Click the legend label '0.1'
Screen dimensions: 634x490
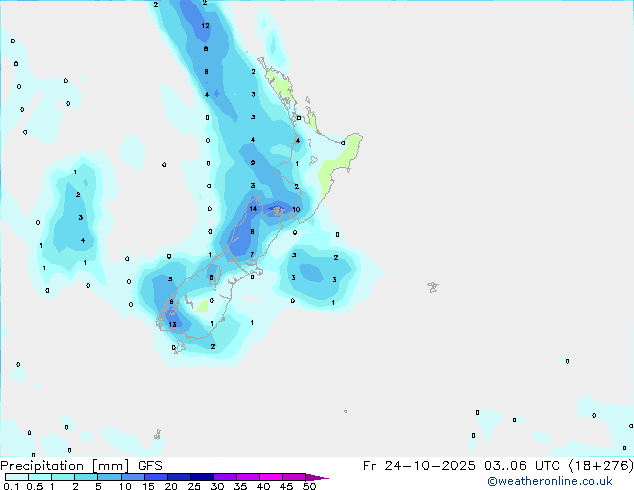pyautogui.click(x=11, y=486)
